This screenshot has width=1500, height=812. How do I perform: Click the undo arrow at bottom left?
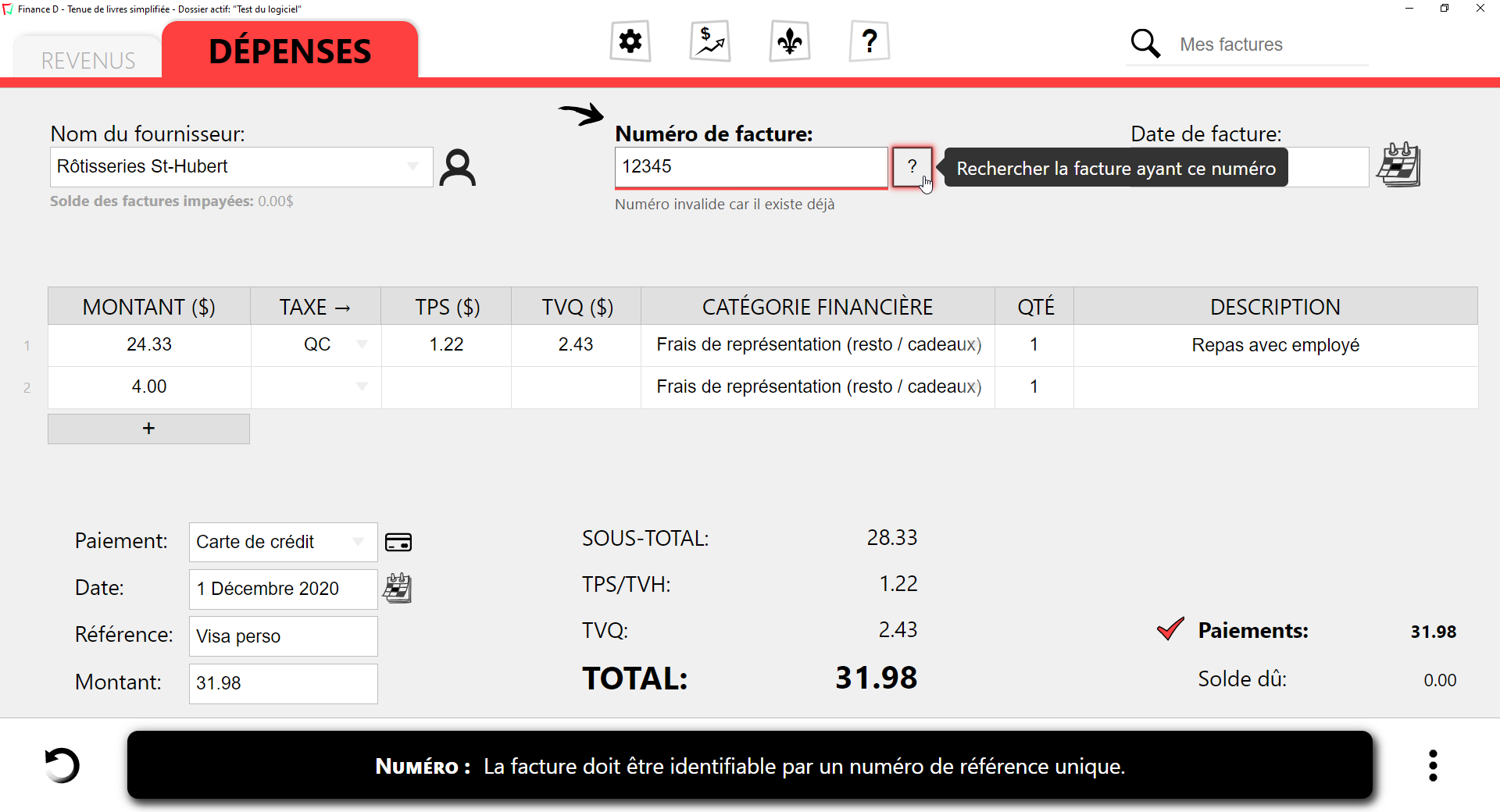(x=62, y=765)
